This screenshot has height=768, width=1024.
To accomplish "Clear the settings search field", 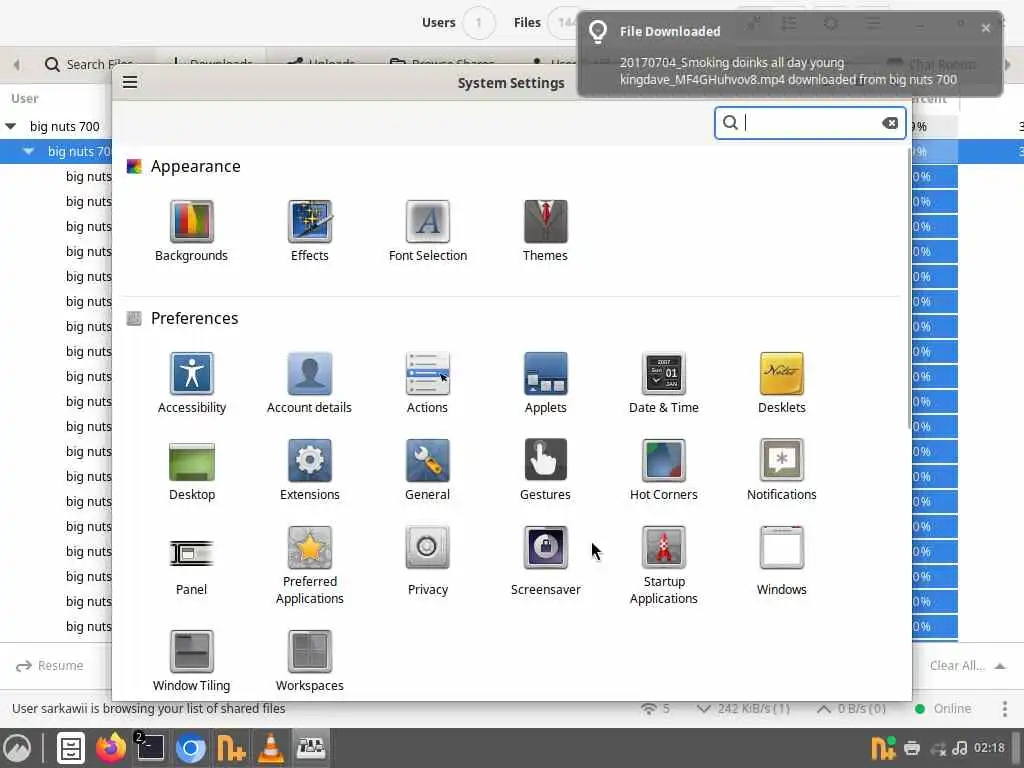I will 889,123.
